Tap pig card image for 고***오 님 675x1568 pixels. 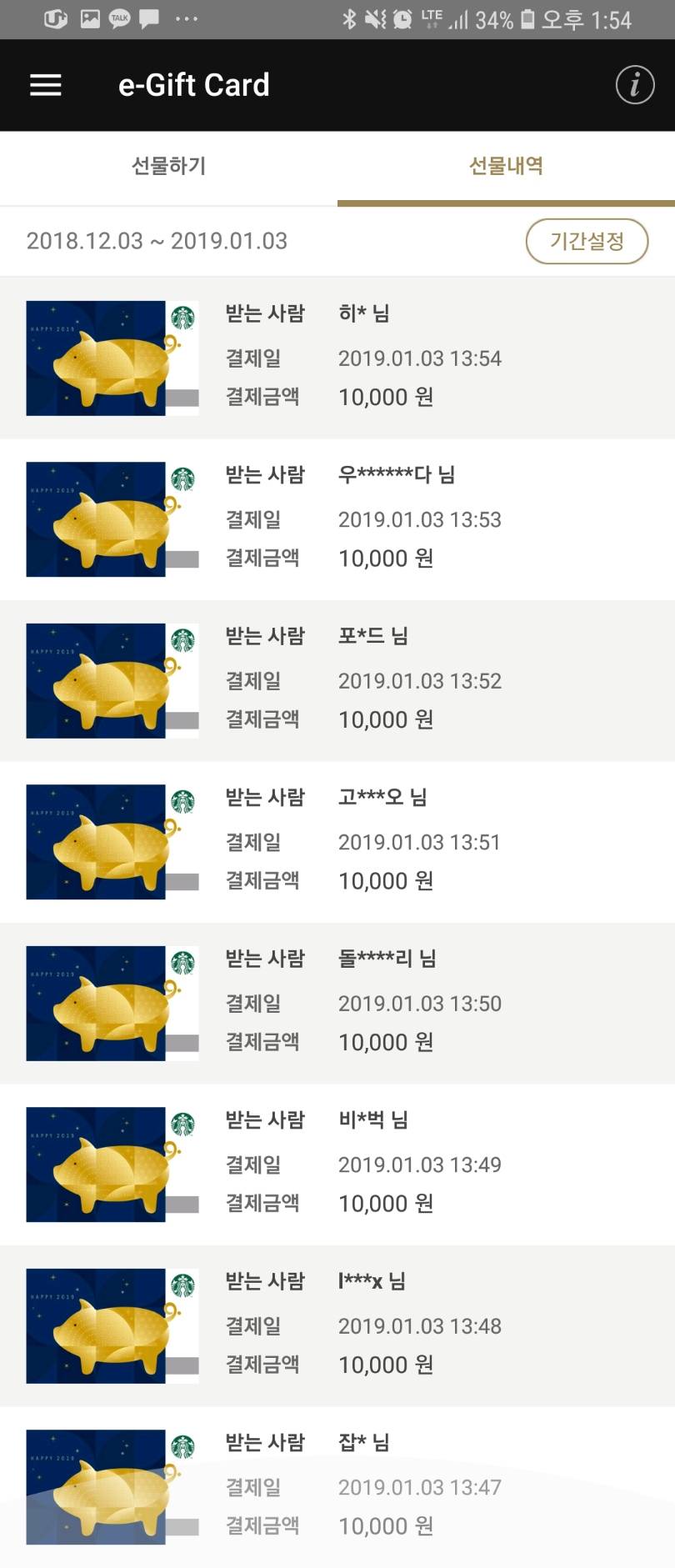point(112,842)
